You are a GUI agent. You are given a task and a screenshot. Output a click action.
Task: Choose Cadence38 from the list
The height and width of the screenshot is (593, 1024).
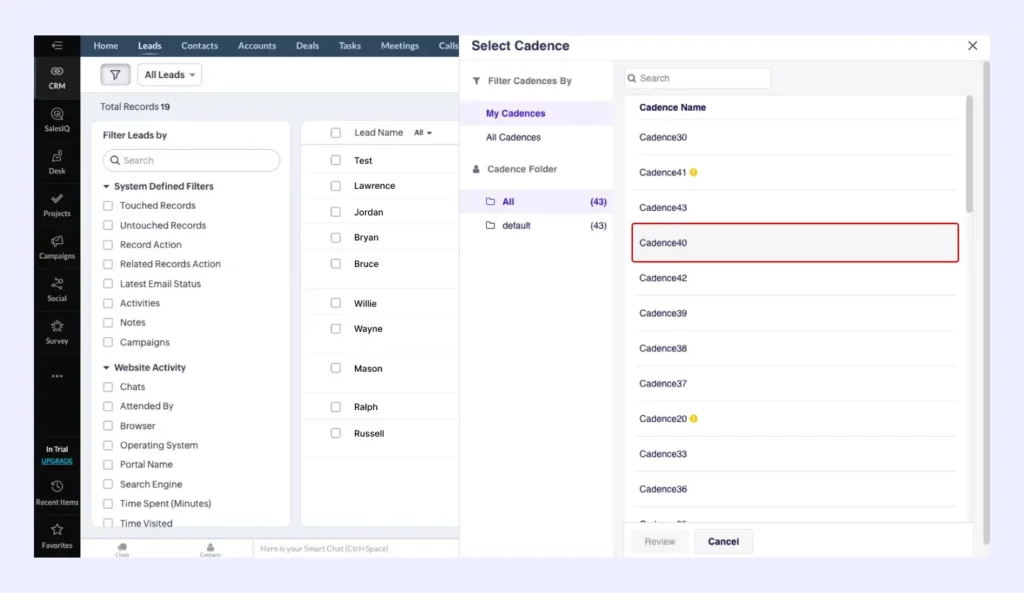pos(795,349)
